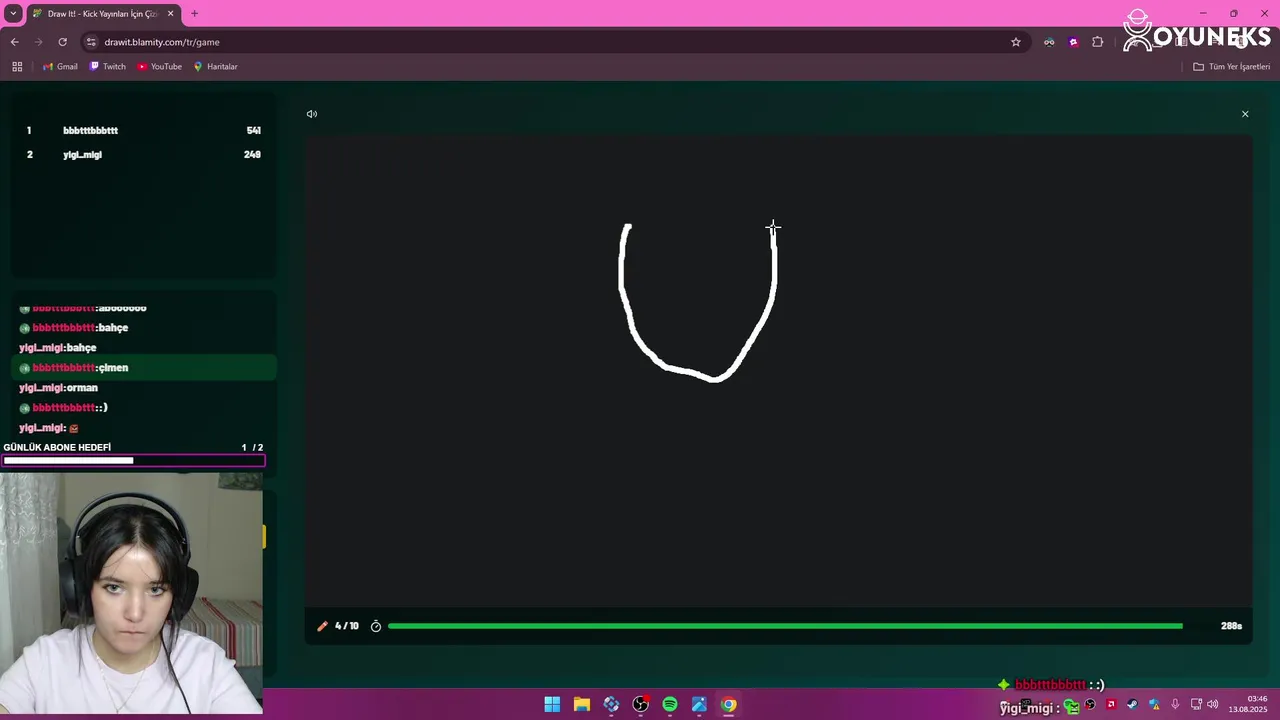Image resolution: width=1280 pixels, height=720 pixels.
Task: Click the purple extension icon in toolbar
Action: [x=1073, y=42]
